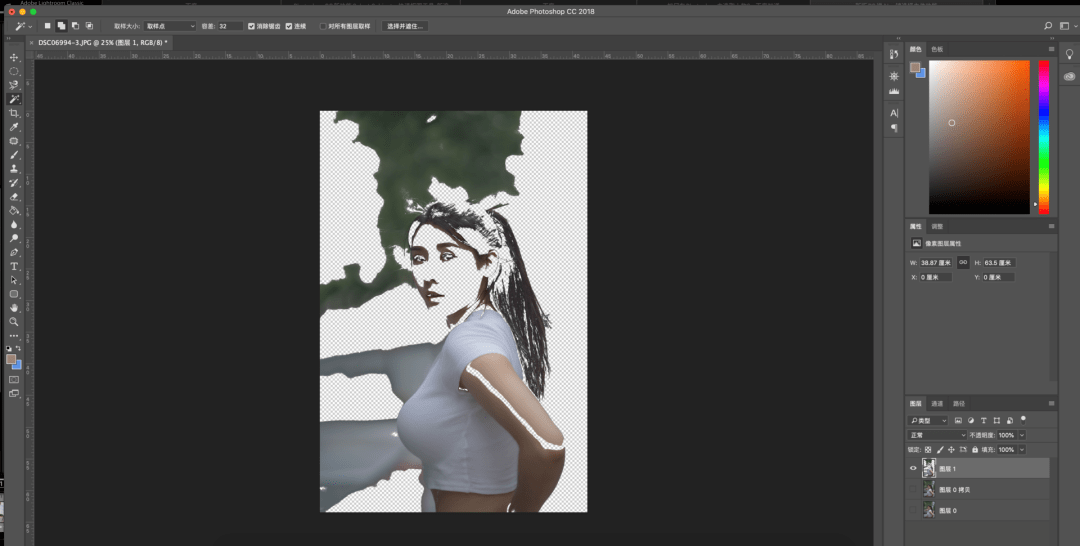Hide 图层 1 using its eye icon
This screenshot has width=1080, height=546.
tap(913, 468)
